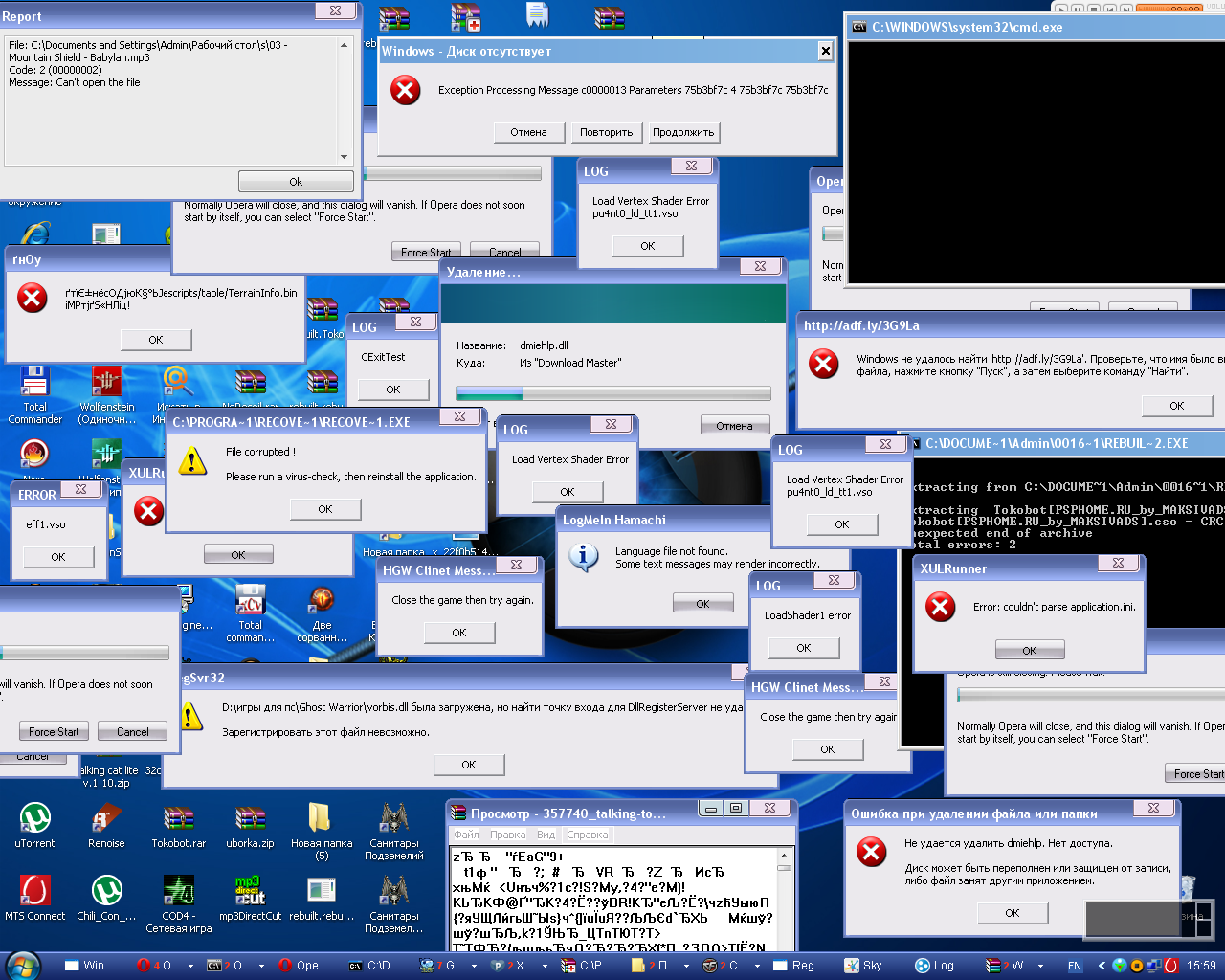Viewport: 1225px width, 980px height.
Task: Open Правка menu in Просмотр window
Action: [x=508, y=835]
